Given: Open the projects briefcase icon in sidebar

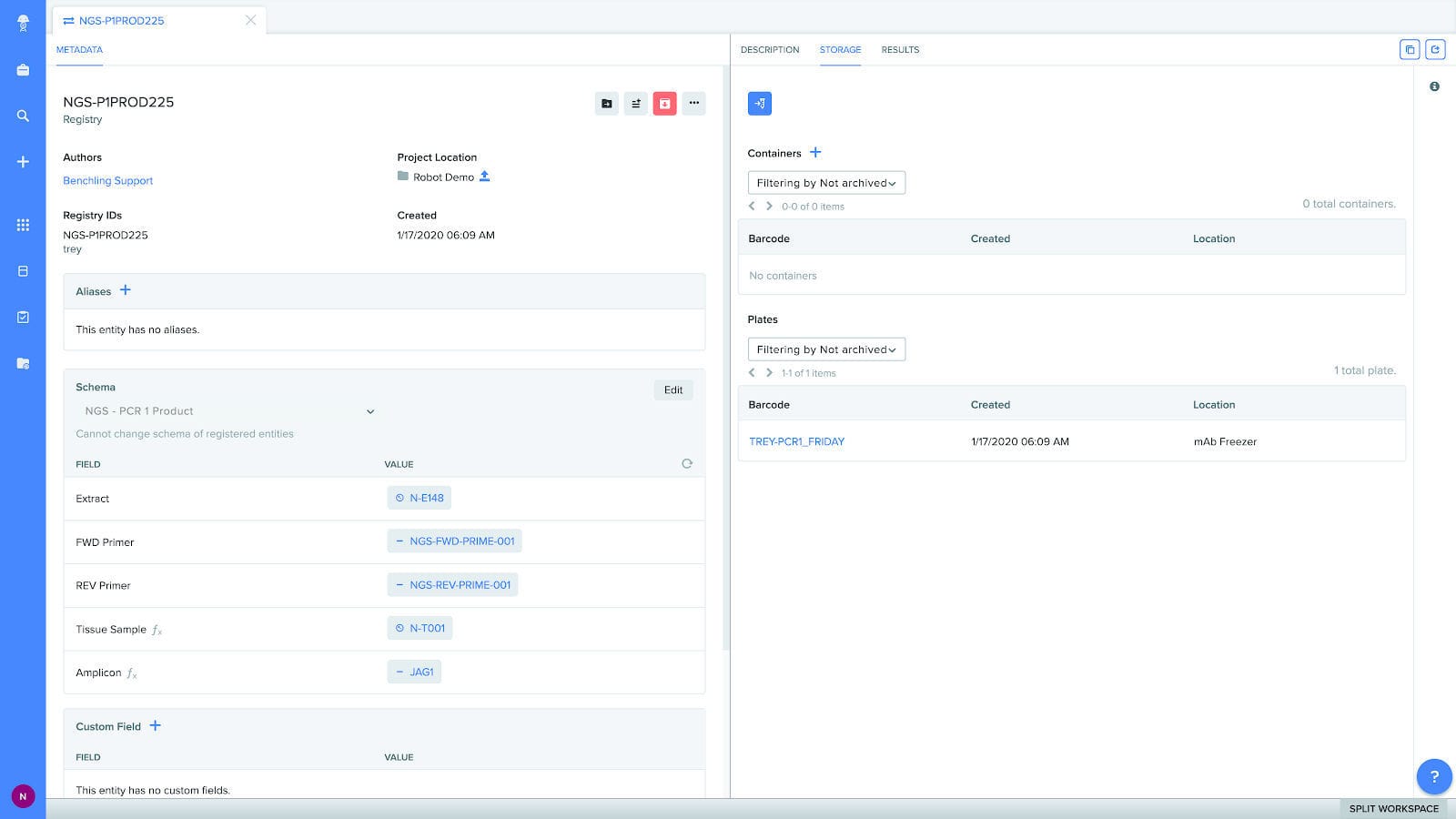Looking at the screenshot, I should (x=23, y=70).
